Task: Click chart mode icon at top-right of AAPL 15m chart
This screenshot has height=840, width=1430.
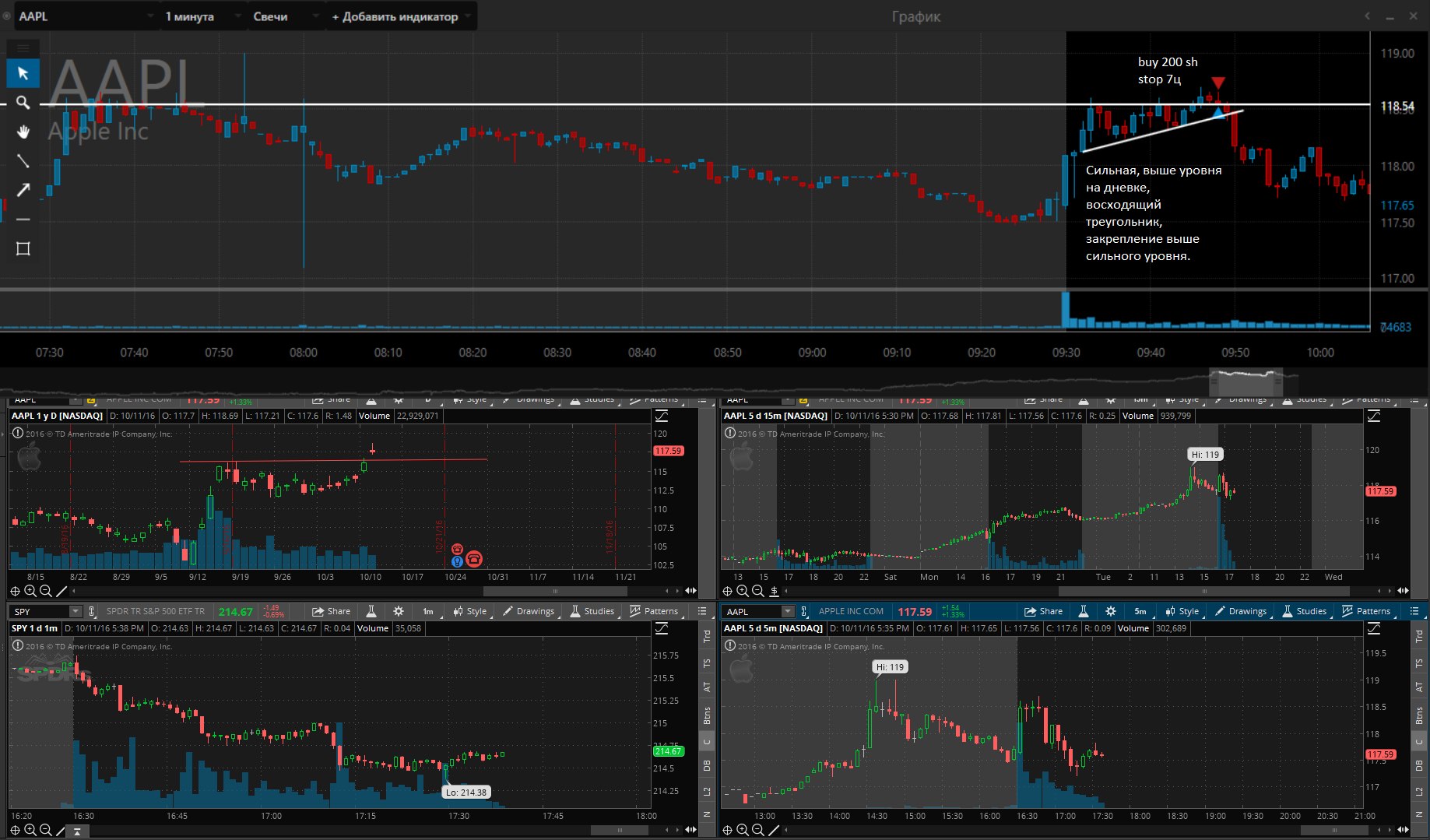Action: pos(1374,416)
